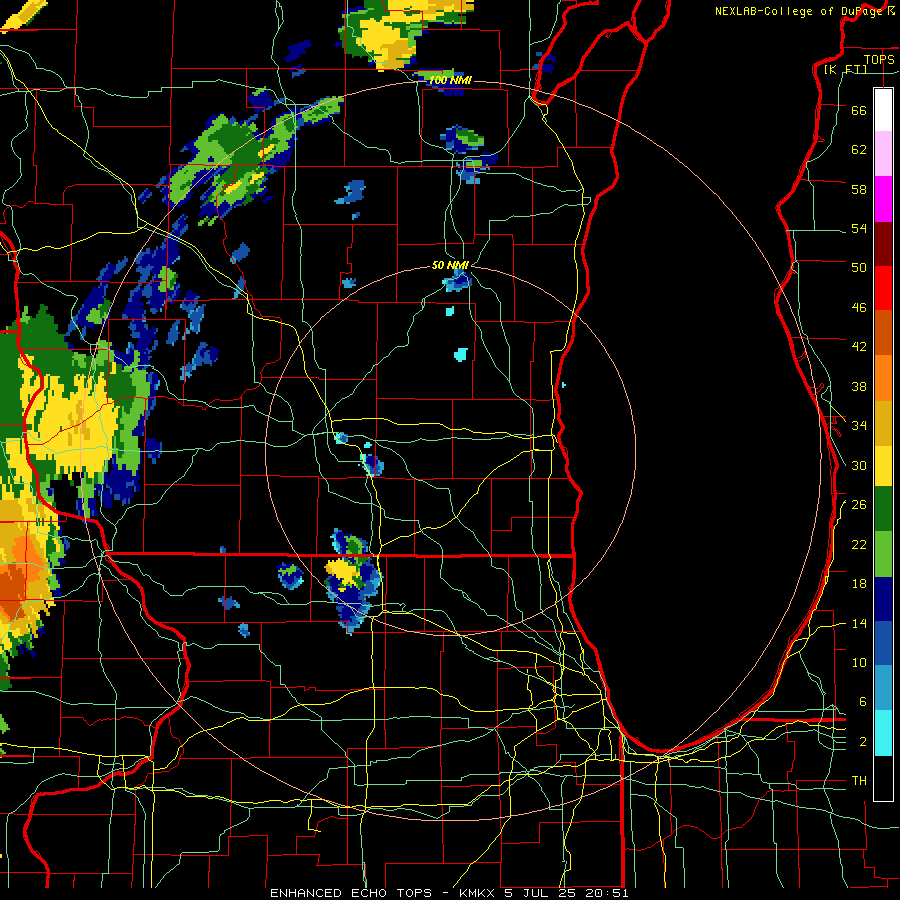The image size is (900, 900).
Task: Select legend value 58
Action: click(859, 189)
